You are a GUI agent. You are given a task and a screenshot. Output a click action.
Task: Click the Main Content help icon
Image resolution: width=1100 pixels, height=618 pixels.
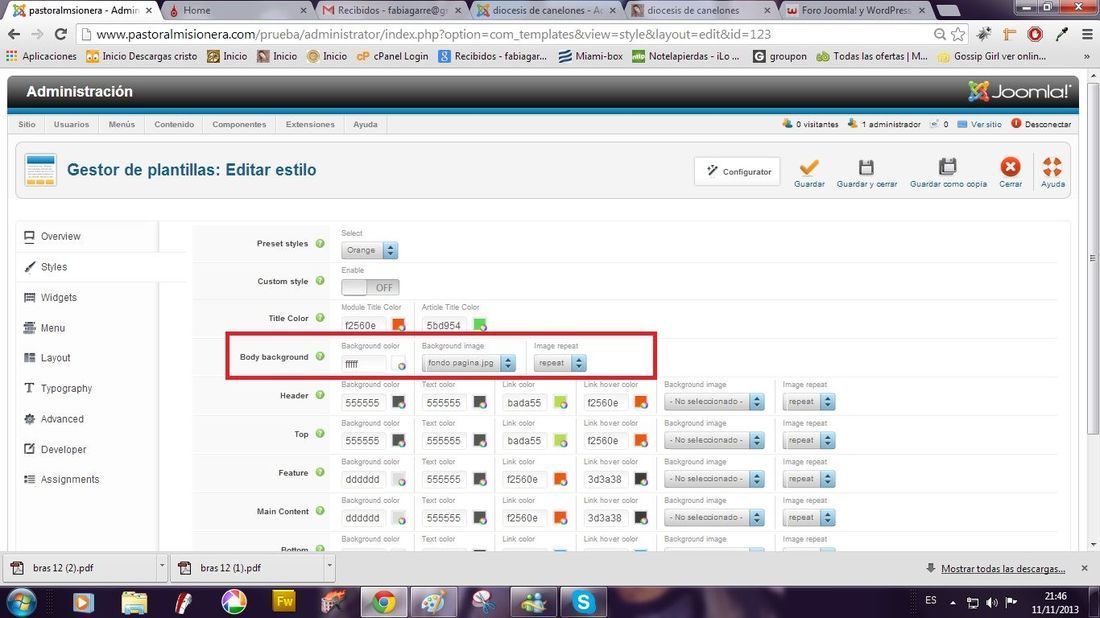pos(320,511)
